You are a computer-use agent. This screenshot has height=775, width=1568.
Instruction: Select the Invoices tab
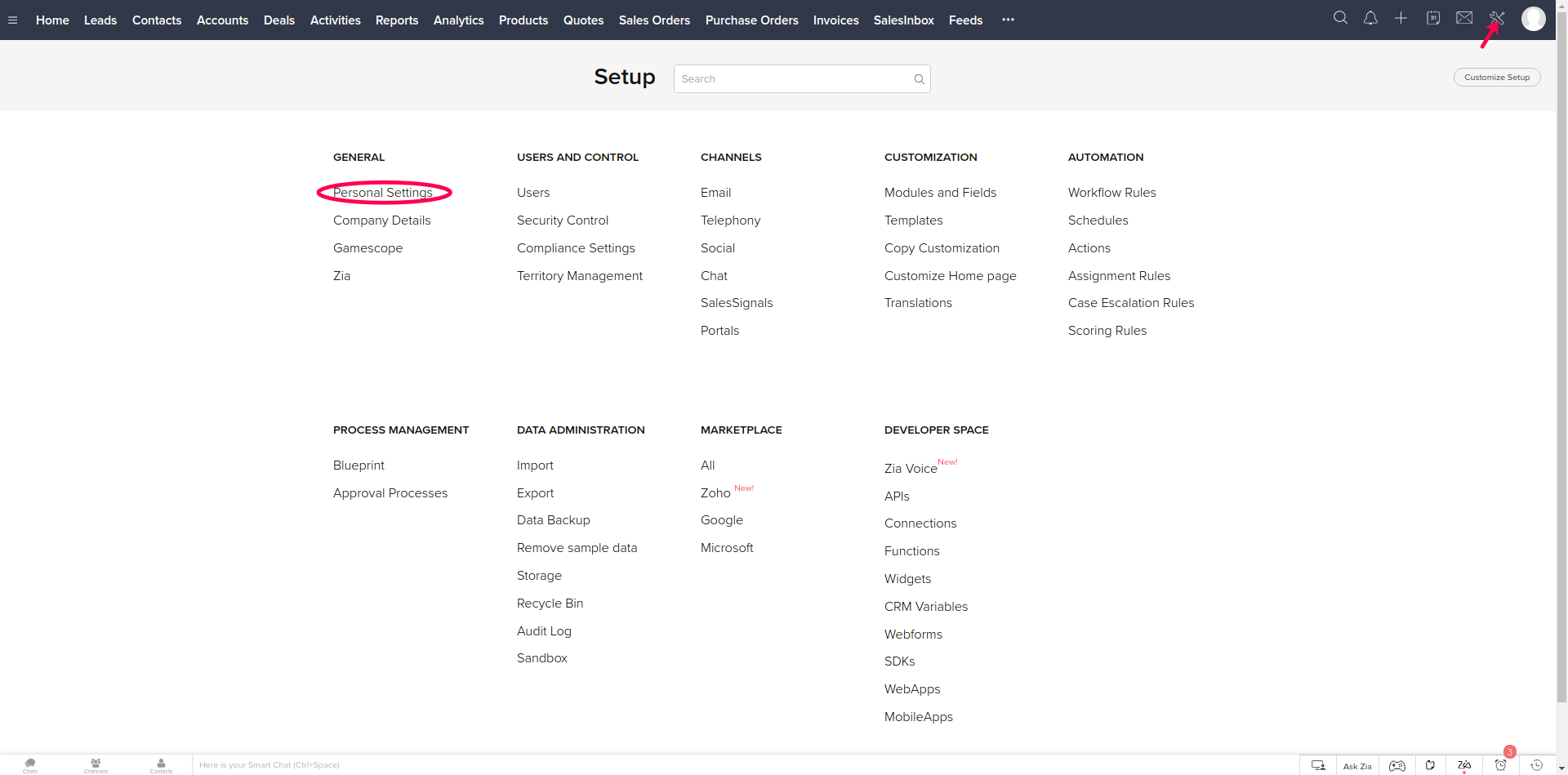[835, 20]
